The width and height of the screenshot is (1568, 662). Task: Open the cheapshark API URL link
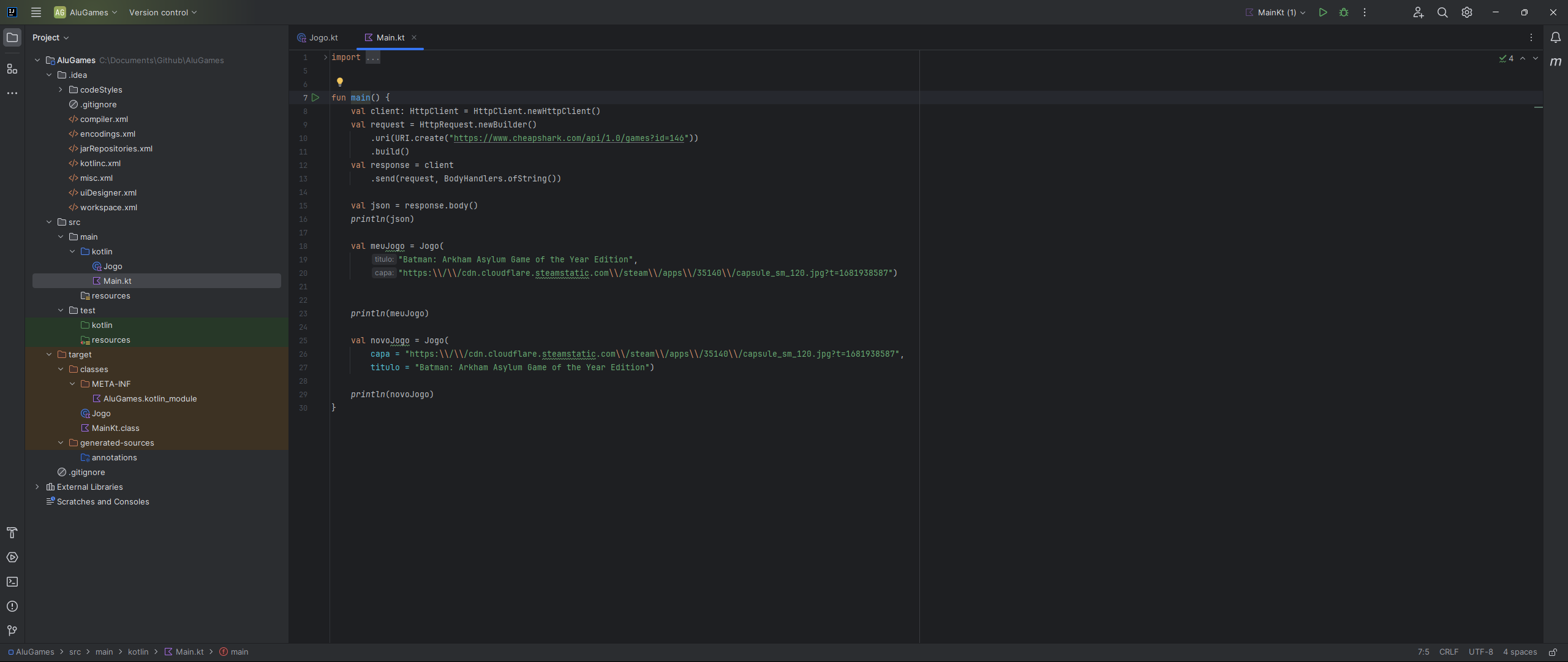coord(568,138)
